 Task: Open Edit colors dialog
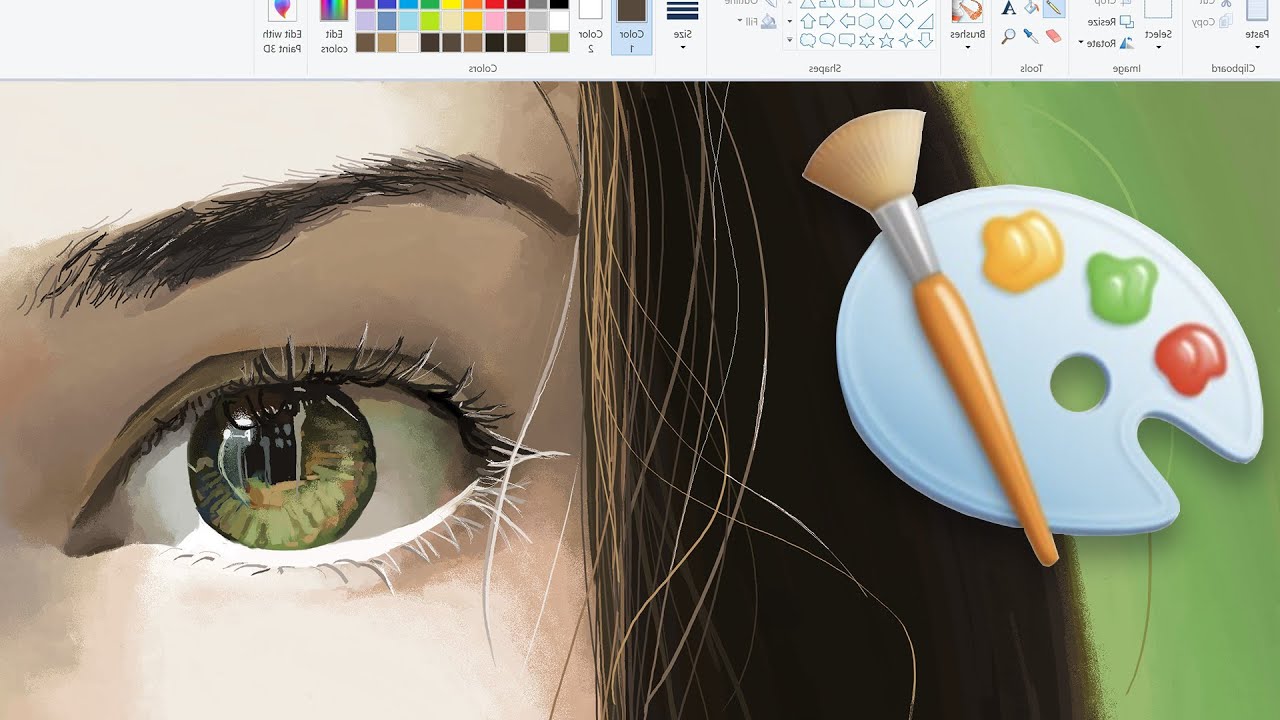[334, 27]
